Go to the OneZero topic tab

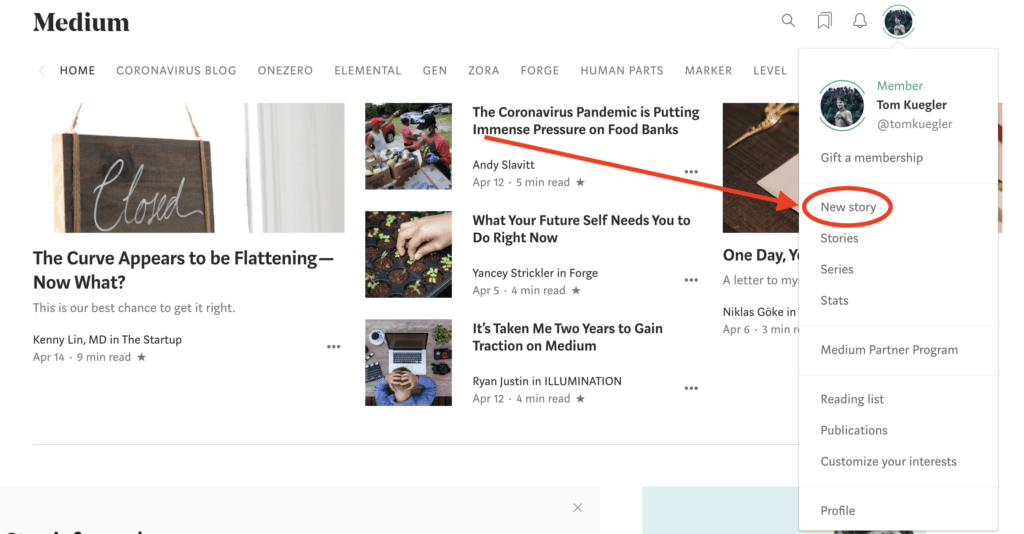(x=285, y=71)
